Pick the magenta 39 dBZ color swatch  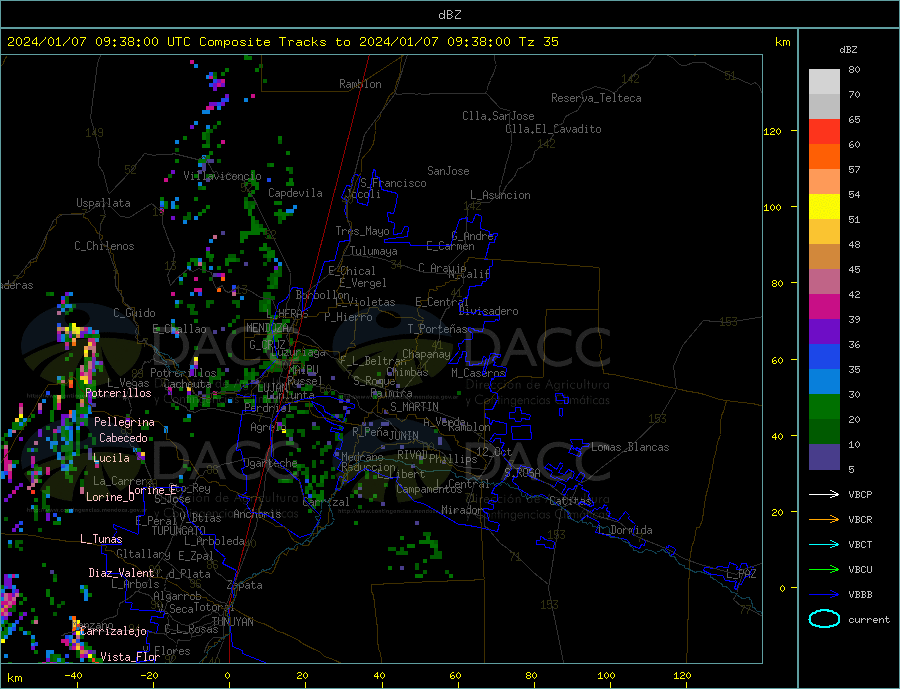(824, 307)
